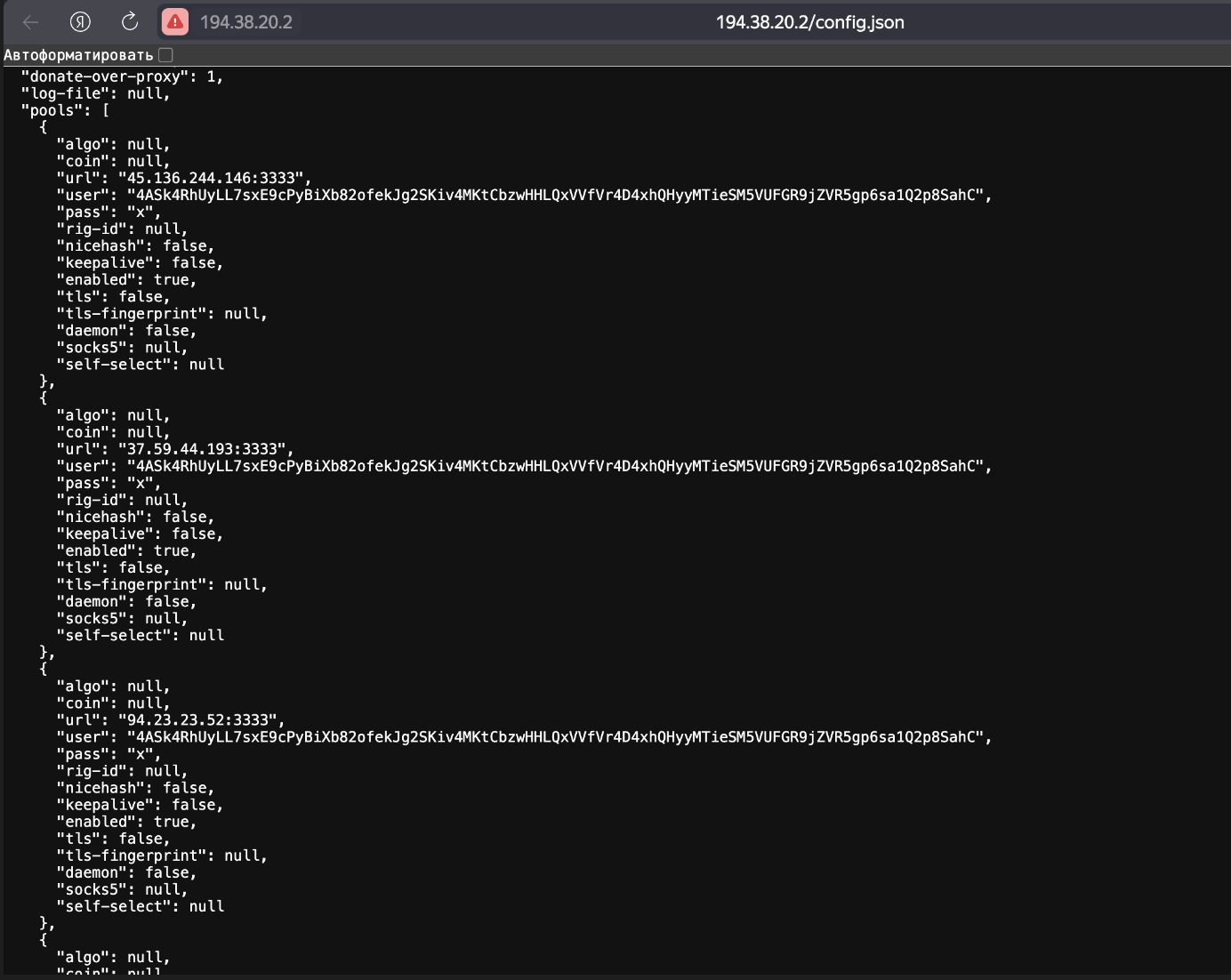Viewport: 1231px width, 980px height.
Task: Click the 94.23.23.52:3333 url value
Action: [x=197, y=720]
